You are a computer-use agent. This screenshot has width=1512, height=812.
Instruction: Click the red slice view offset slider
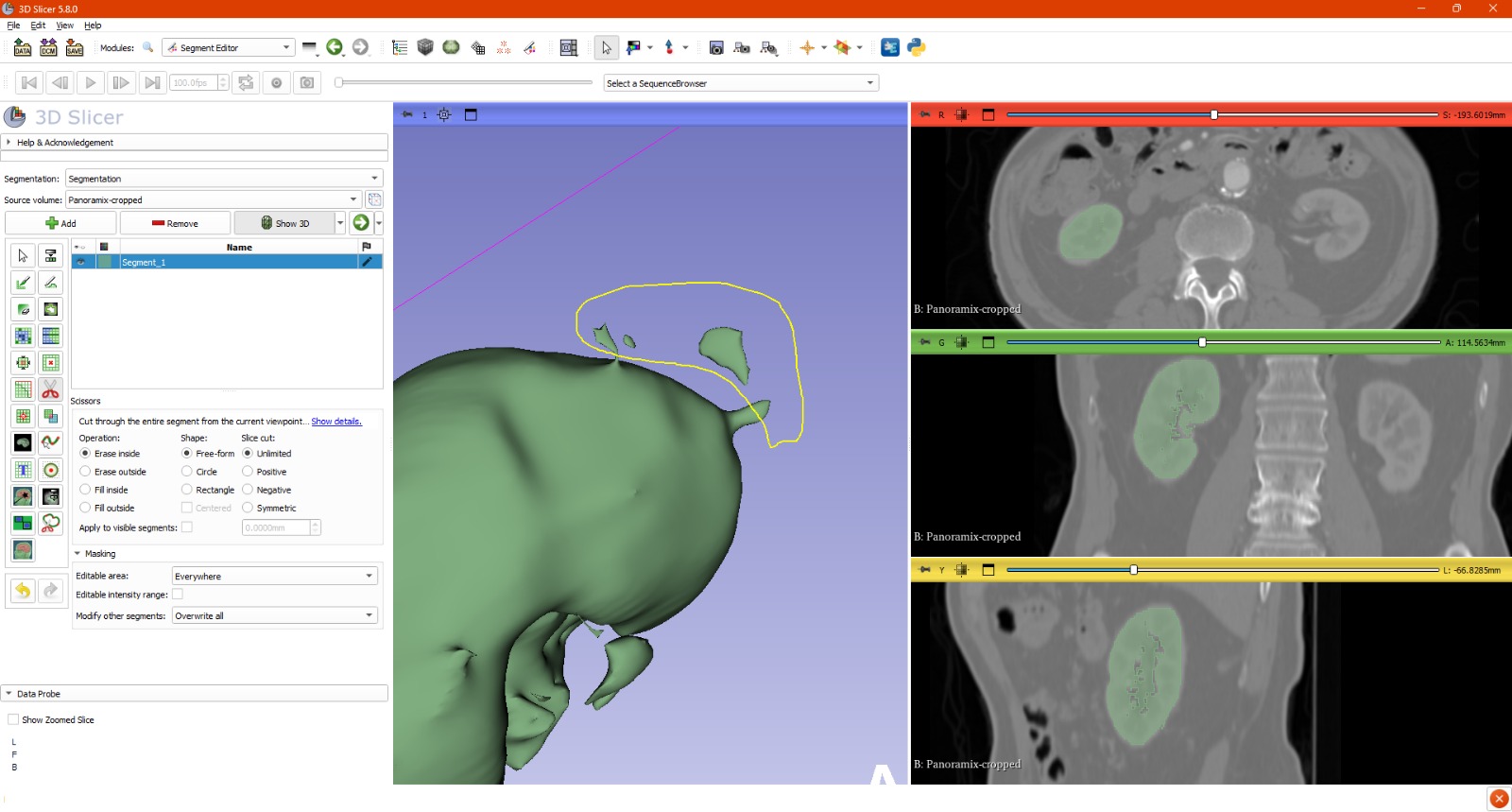tap(1221, 114)
